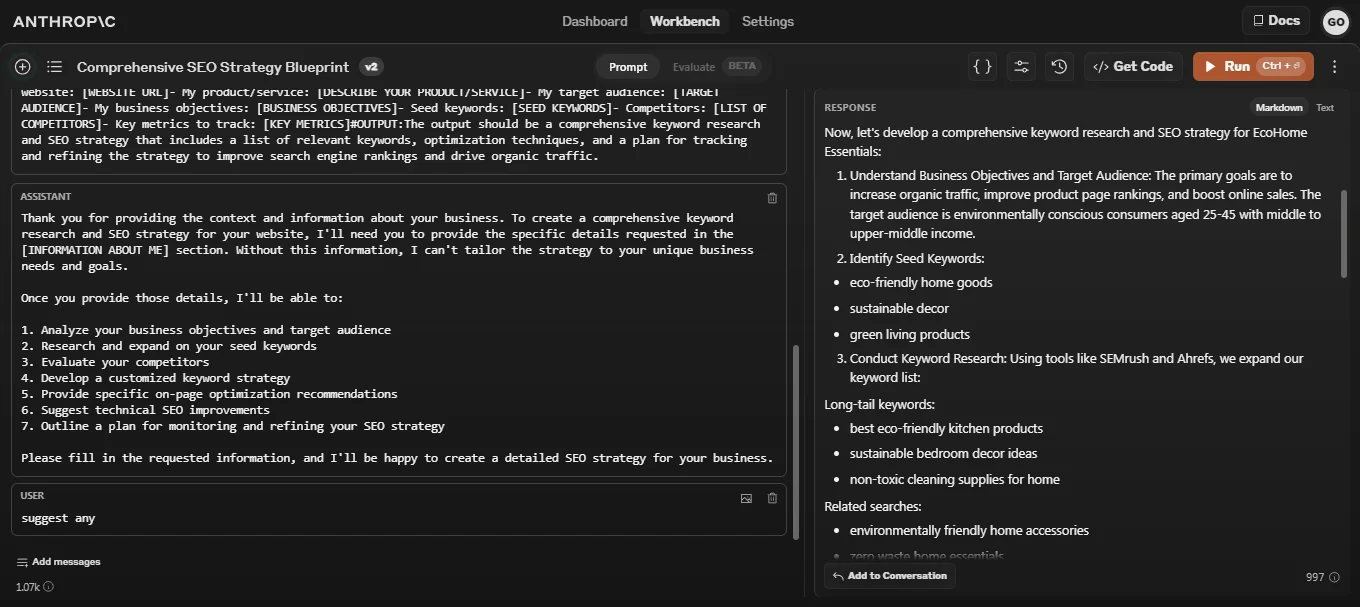The width and height of the screenshot is (1360, 607).
Task: Click the Get Code button
Action: pos(1133,67)
